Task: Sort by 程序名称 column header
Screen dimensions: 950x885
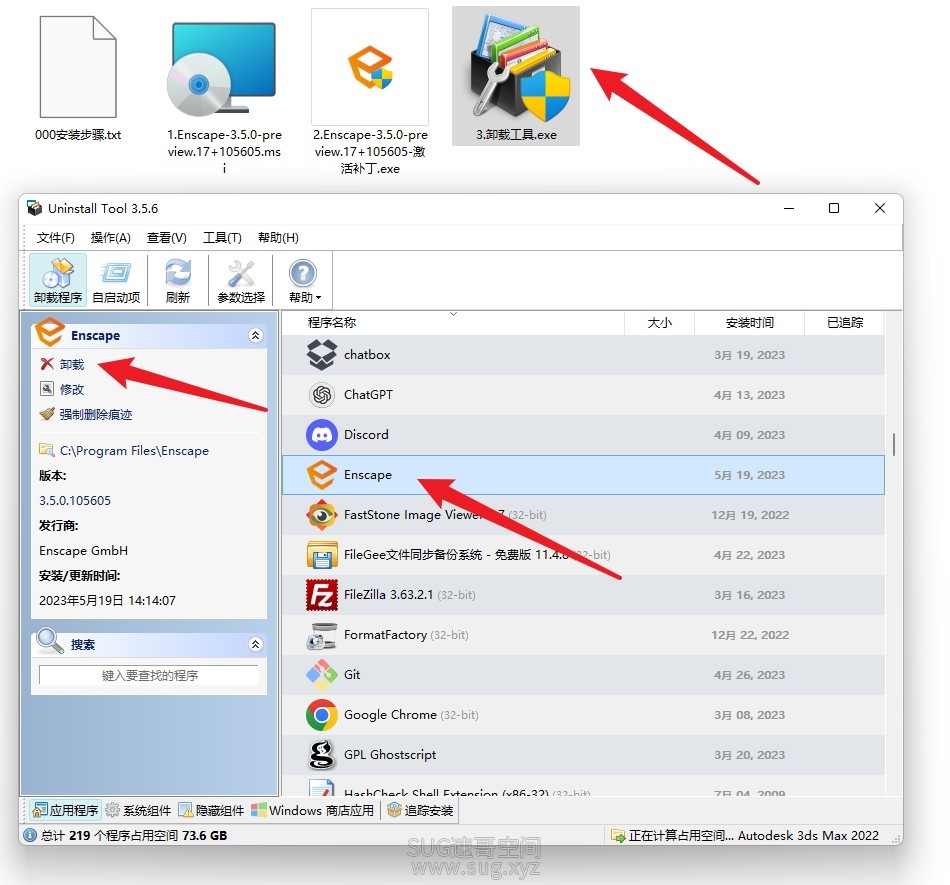Action: (x=332, y=322)
